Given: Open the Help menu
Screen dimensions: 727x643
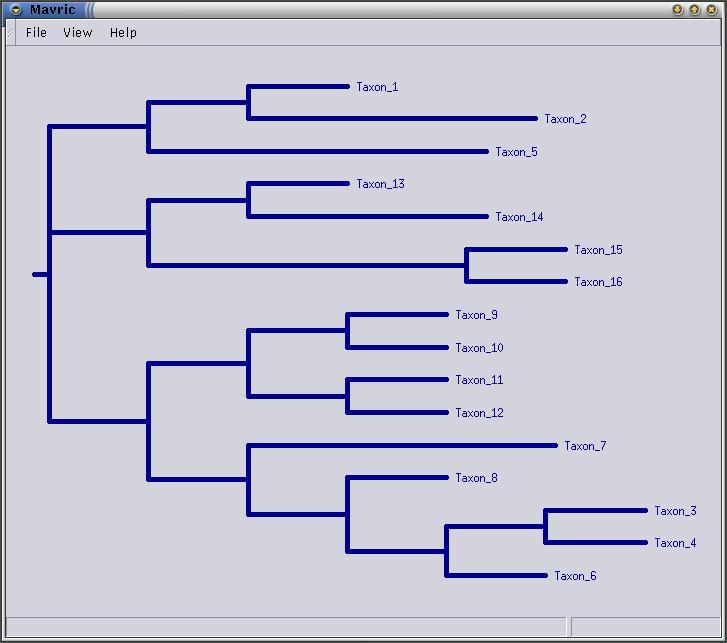Looking at the screenshot, I should pyautogui.click(x=123, y=33).
